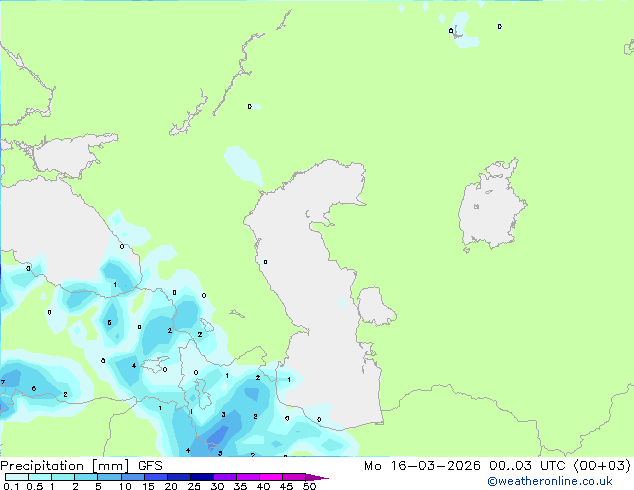Select the 5–10 mm legend color swatch
This screenshot has width=634, height=490.
(109, 477)
